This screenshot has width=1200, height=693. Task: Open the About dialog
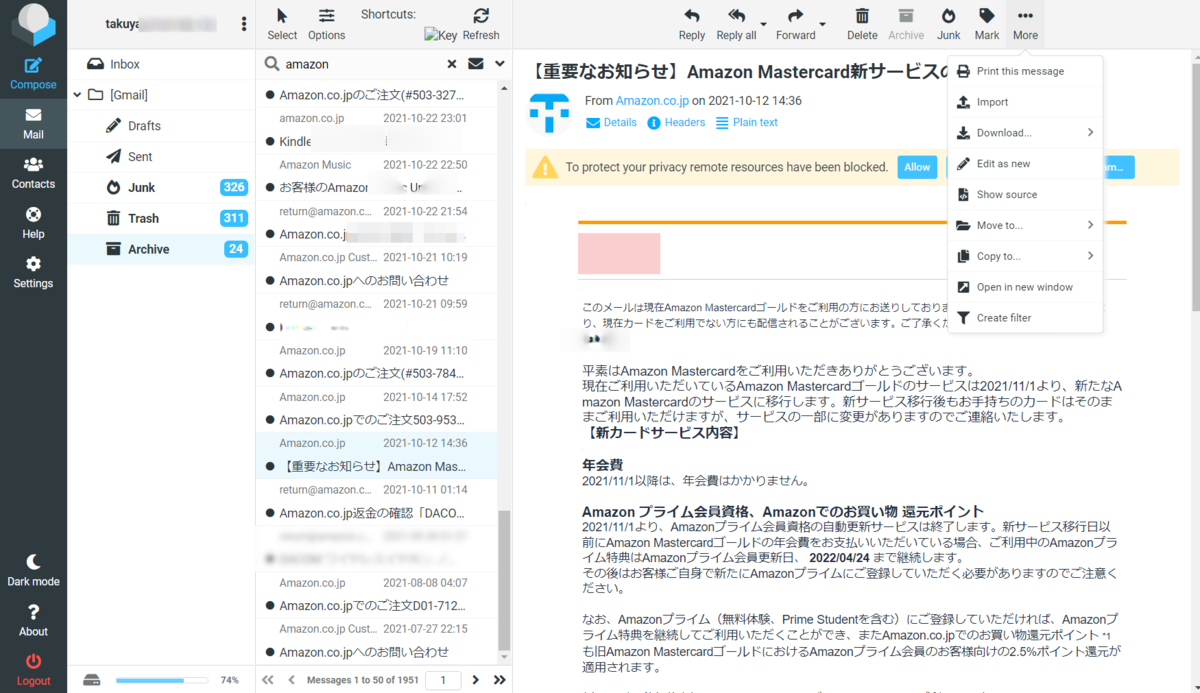tap(33, 620)
